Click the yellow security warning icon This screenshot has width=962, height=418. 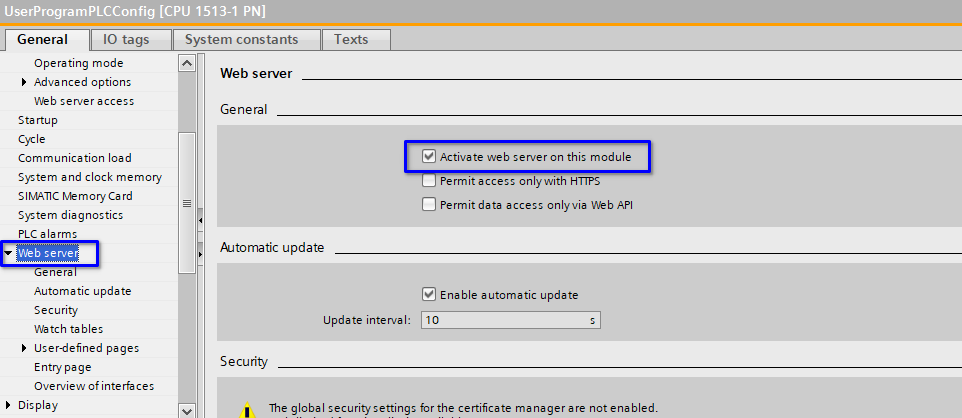tap(247, 410)
